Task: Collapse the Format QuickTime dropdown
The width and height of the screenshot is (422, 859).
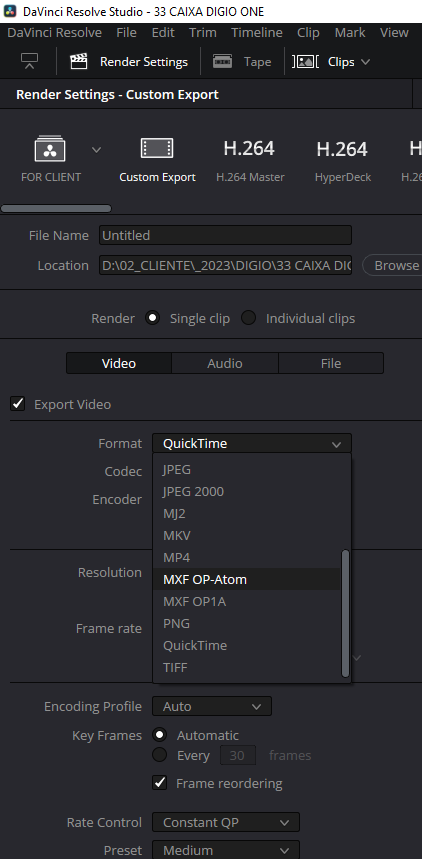Action: 252,443
